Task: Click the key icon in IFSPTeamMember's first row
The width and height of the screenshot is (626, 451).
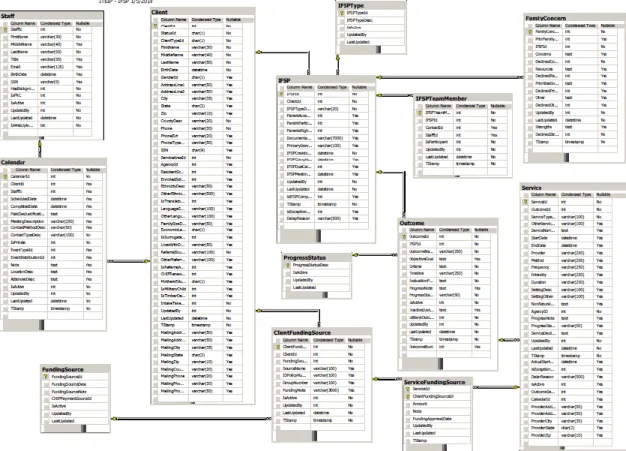Action: click(x=420, y=113)
